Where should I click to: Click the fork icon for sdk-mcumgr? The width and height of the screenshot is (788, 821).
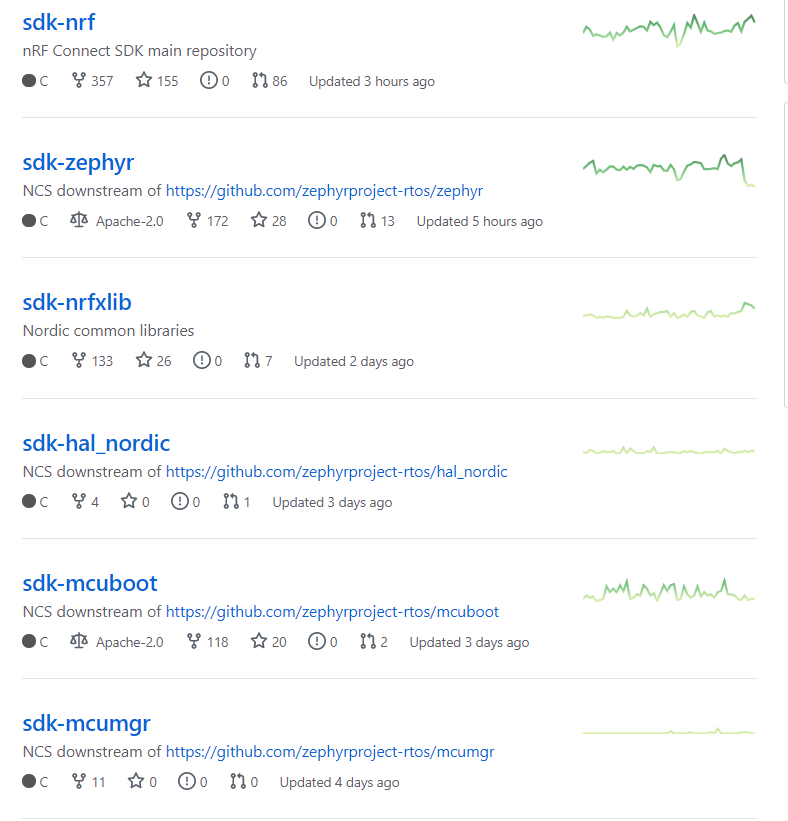tap(79, 782)
